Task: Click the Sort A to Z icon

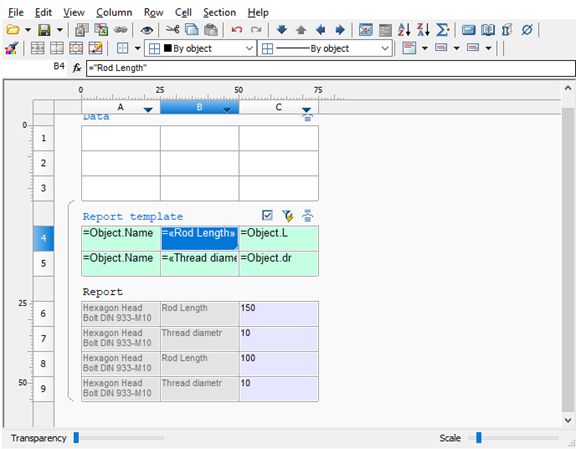Action: pos(404,30)
